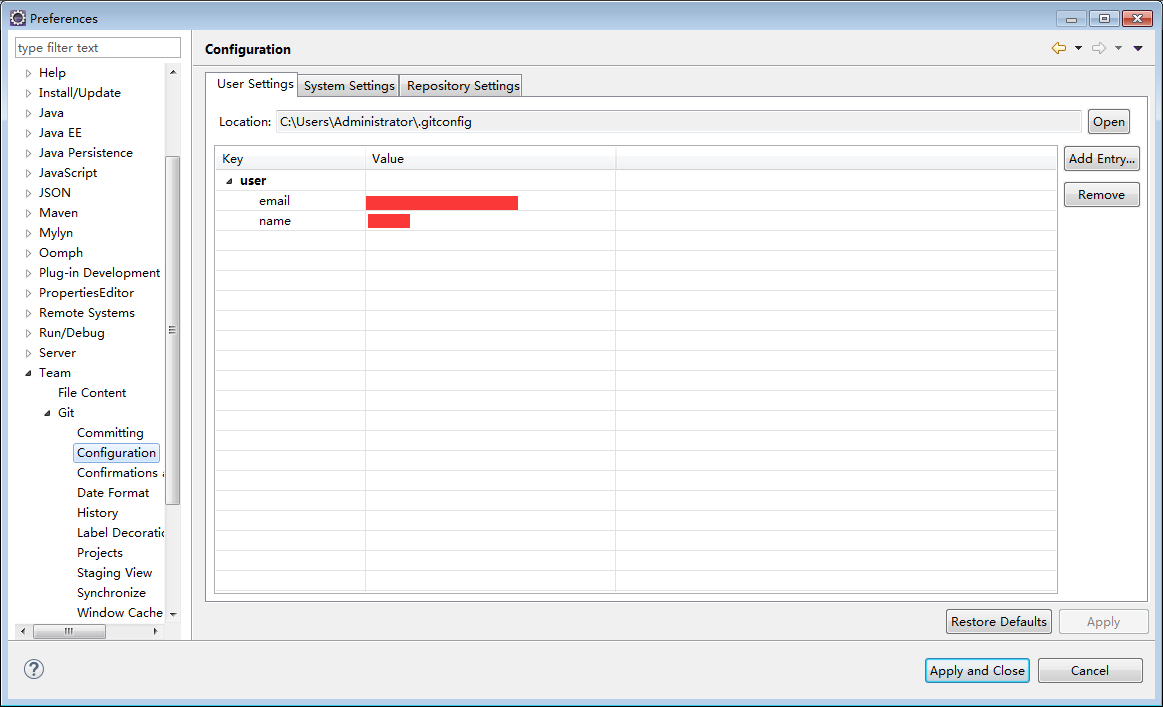Select Projects under Git
Image resolution: width=1163 pixels, height=707 pixels.
pos(99,553)
